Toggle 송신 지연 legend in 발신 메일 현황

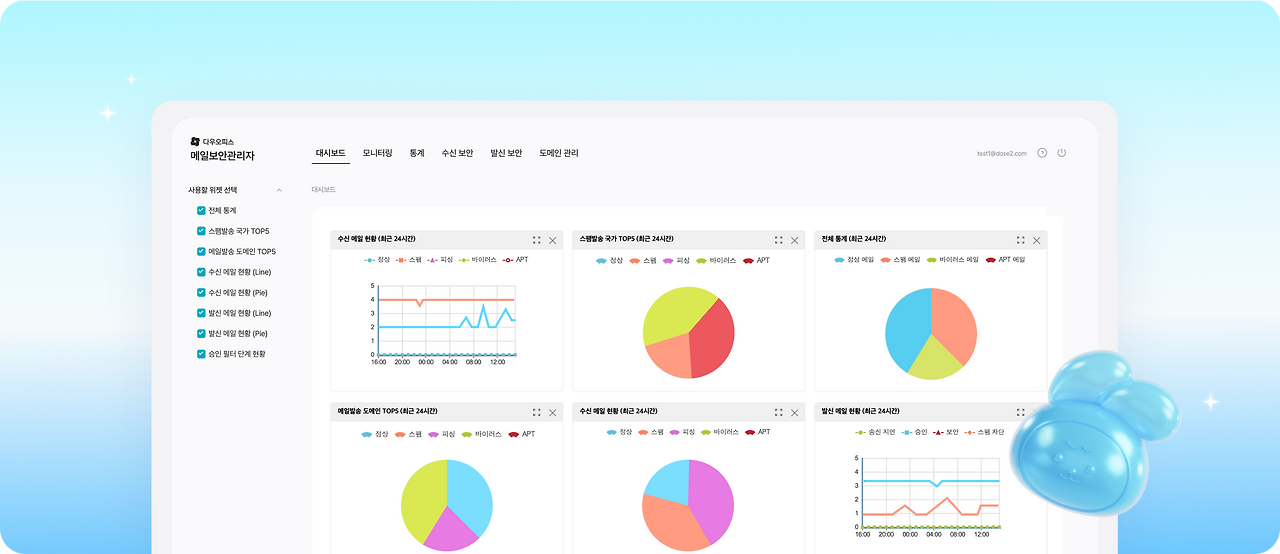tap(875, 432)
